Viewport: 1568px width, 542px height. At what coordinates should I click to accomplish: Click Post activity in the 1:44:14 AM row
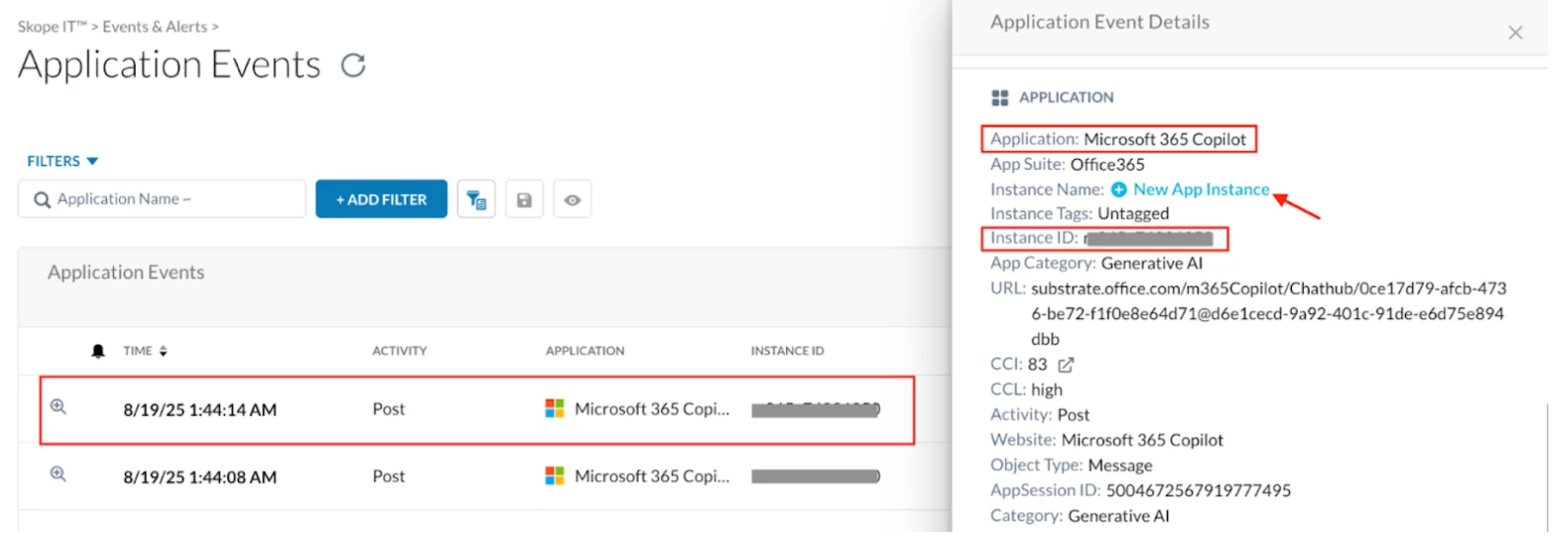pyautogui.click(x=389, y=409)
